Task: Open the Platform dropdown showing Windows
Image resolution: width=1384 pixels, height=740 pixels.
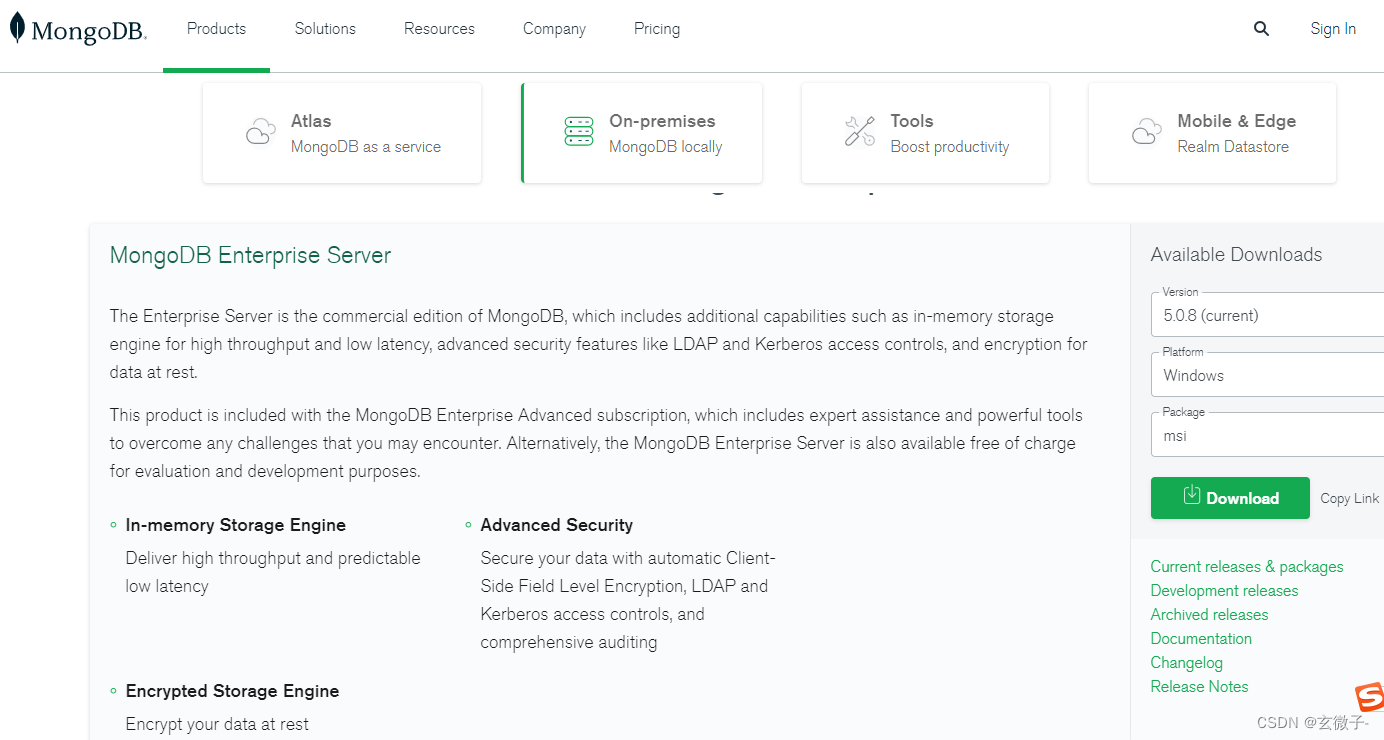Action: point(1267,375)
